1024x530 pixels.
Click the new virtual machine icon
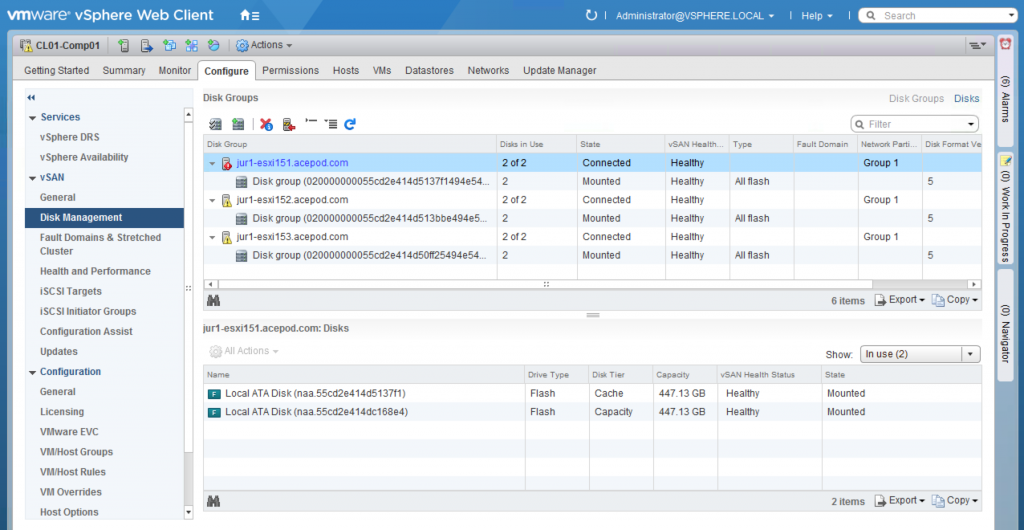click(170, 45)
